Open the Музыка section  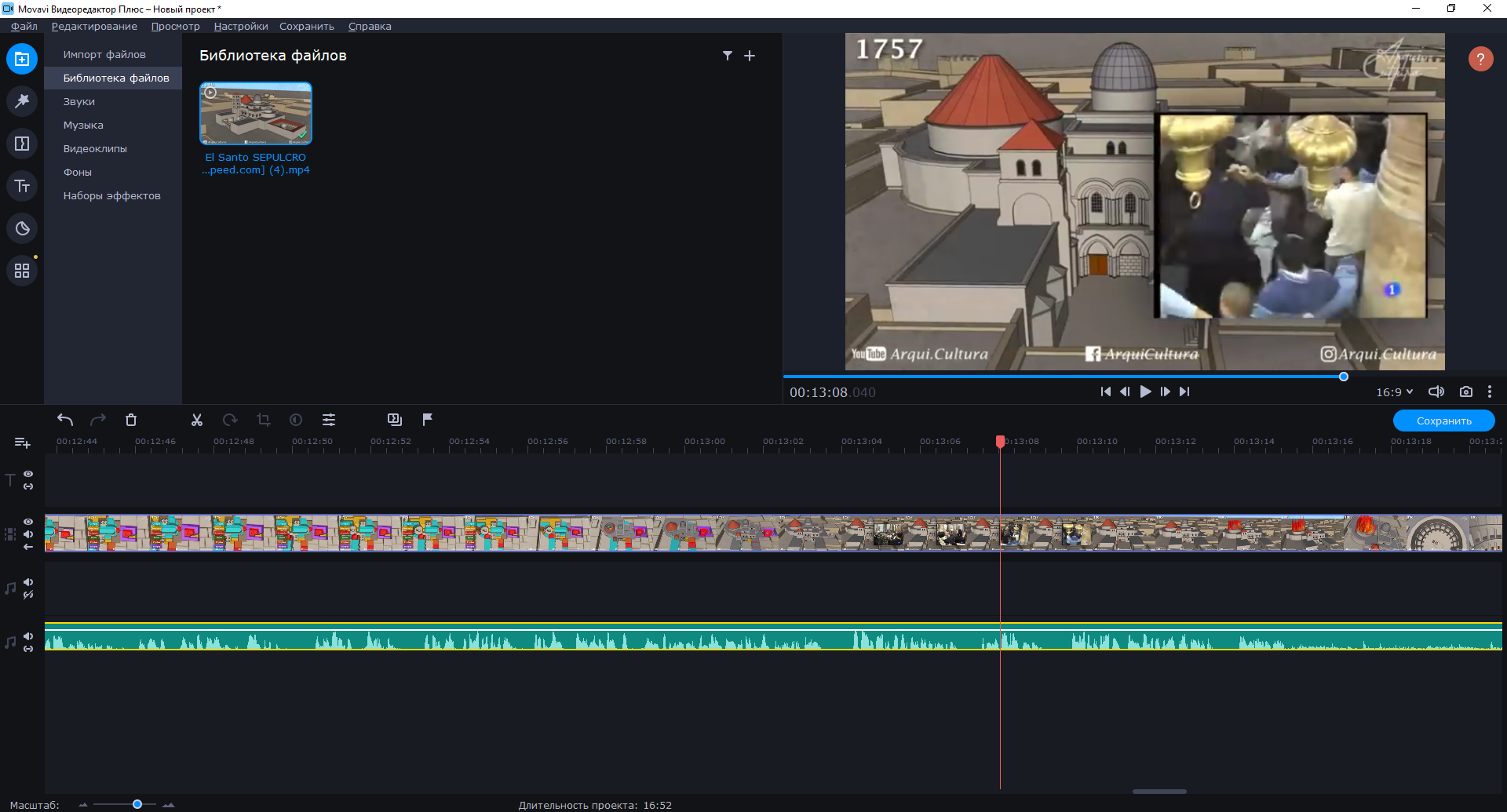point(113,125)
